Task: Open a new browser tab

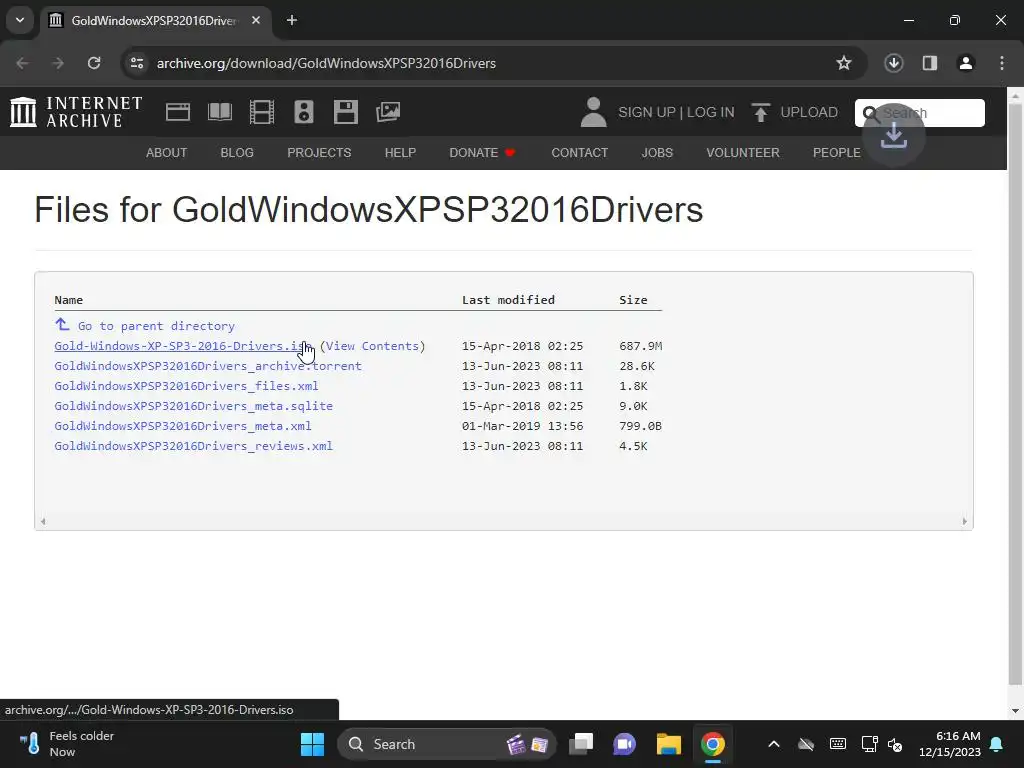Action: point(292,20)
